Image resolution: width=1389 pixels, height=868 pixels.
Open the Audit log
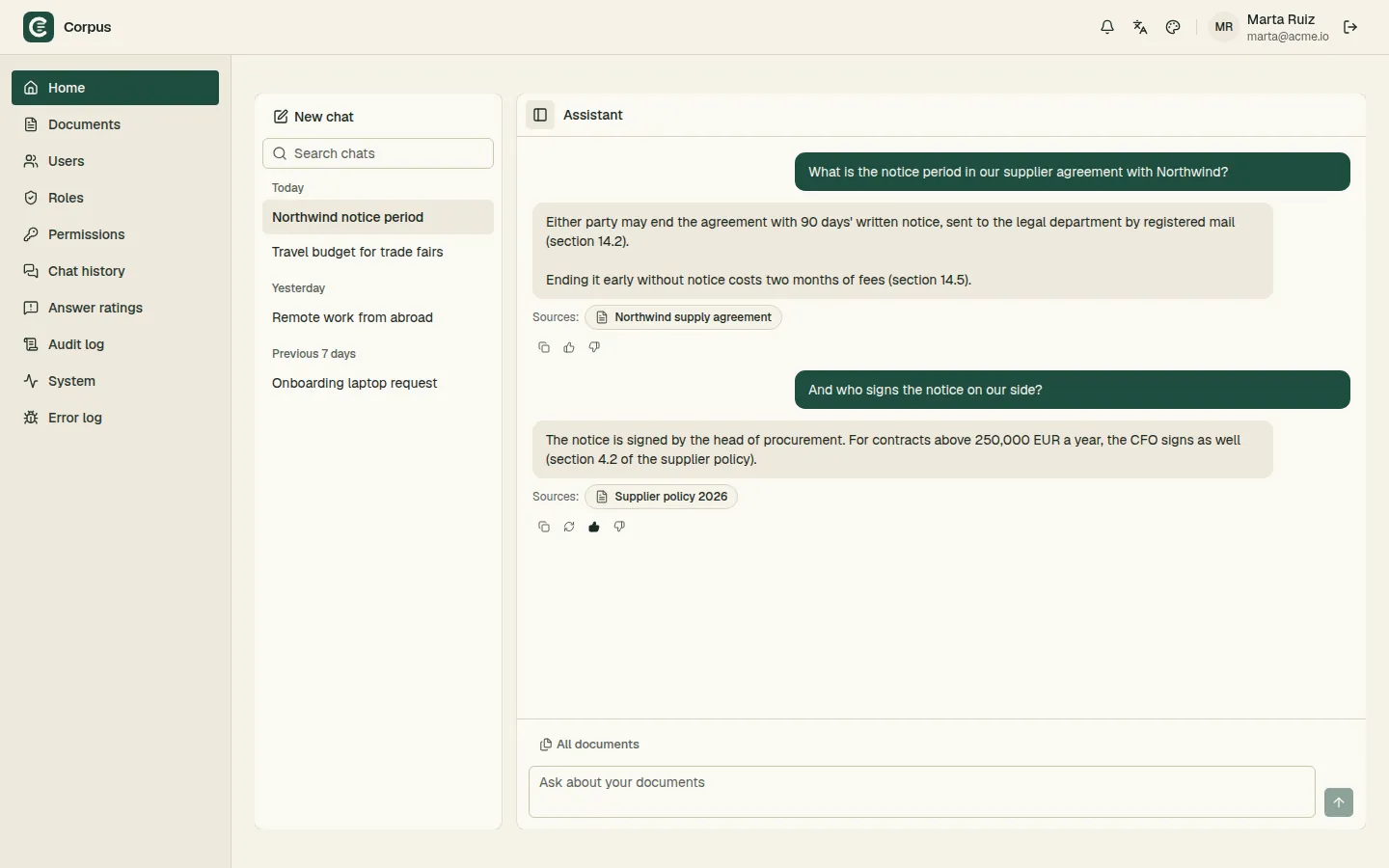(115, 344)
